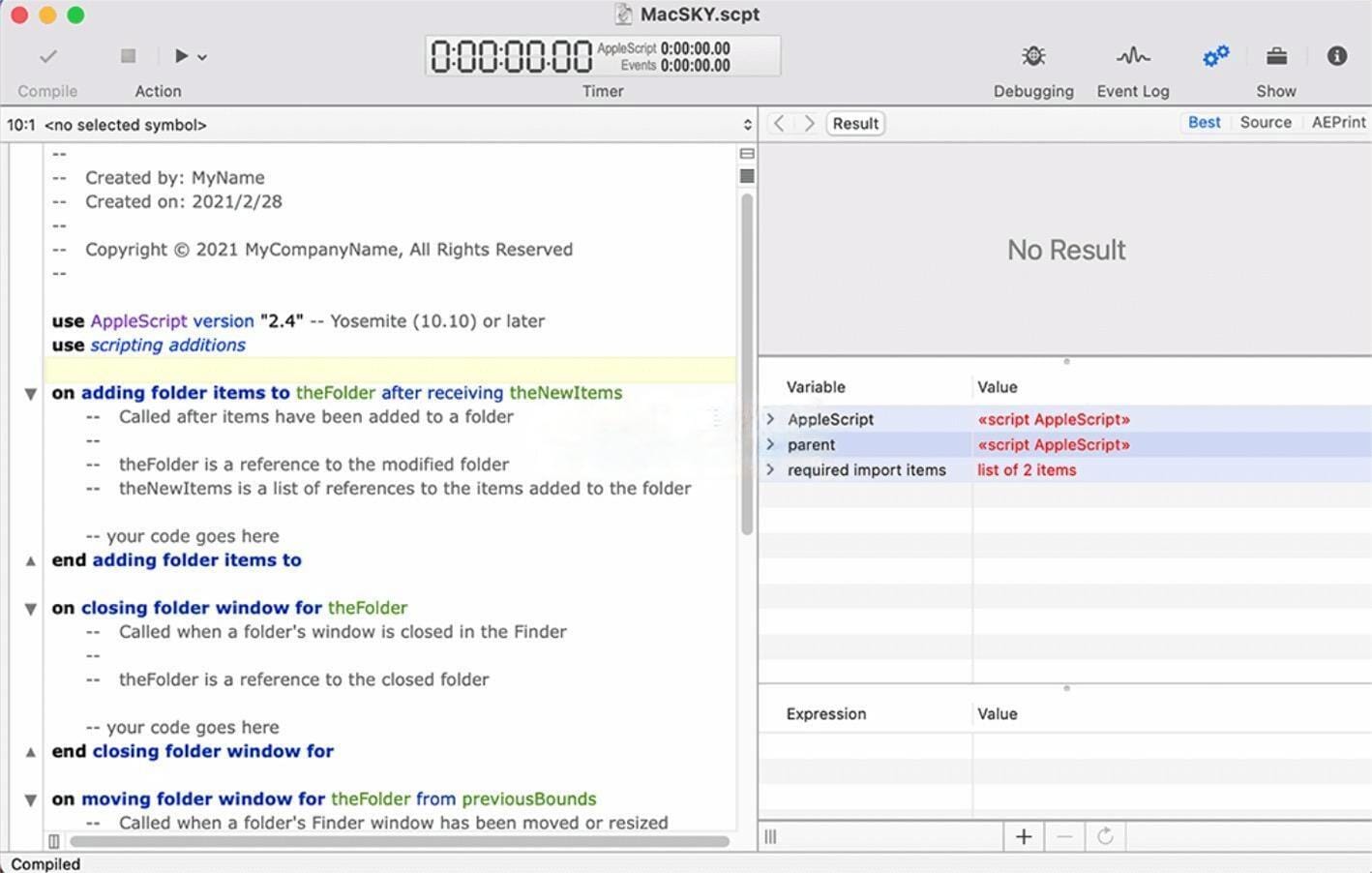Click the No Result placeholder

coord(1066,250)
